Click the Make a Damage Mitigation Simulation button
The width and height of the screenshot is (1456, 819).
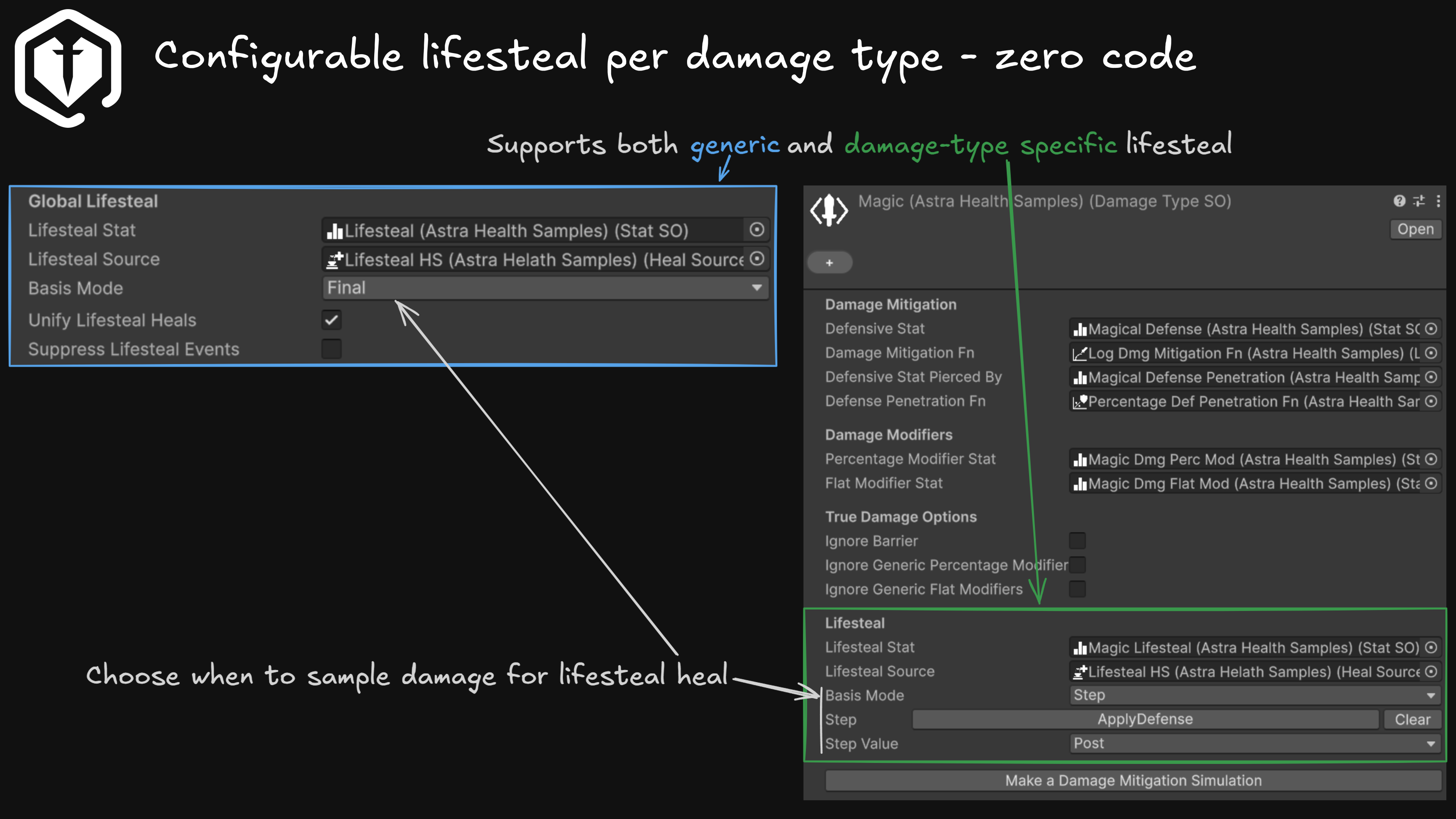click(x=1133, y=781)
